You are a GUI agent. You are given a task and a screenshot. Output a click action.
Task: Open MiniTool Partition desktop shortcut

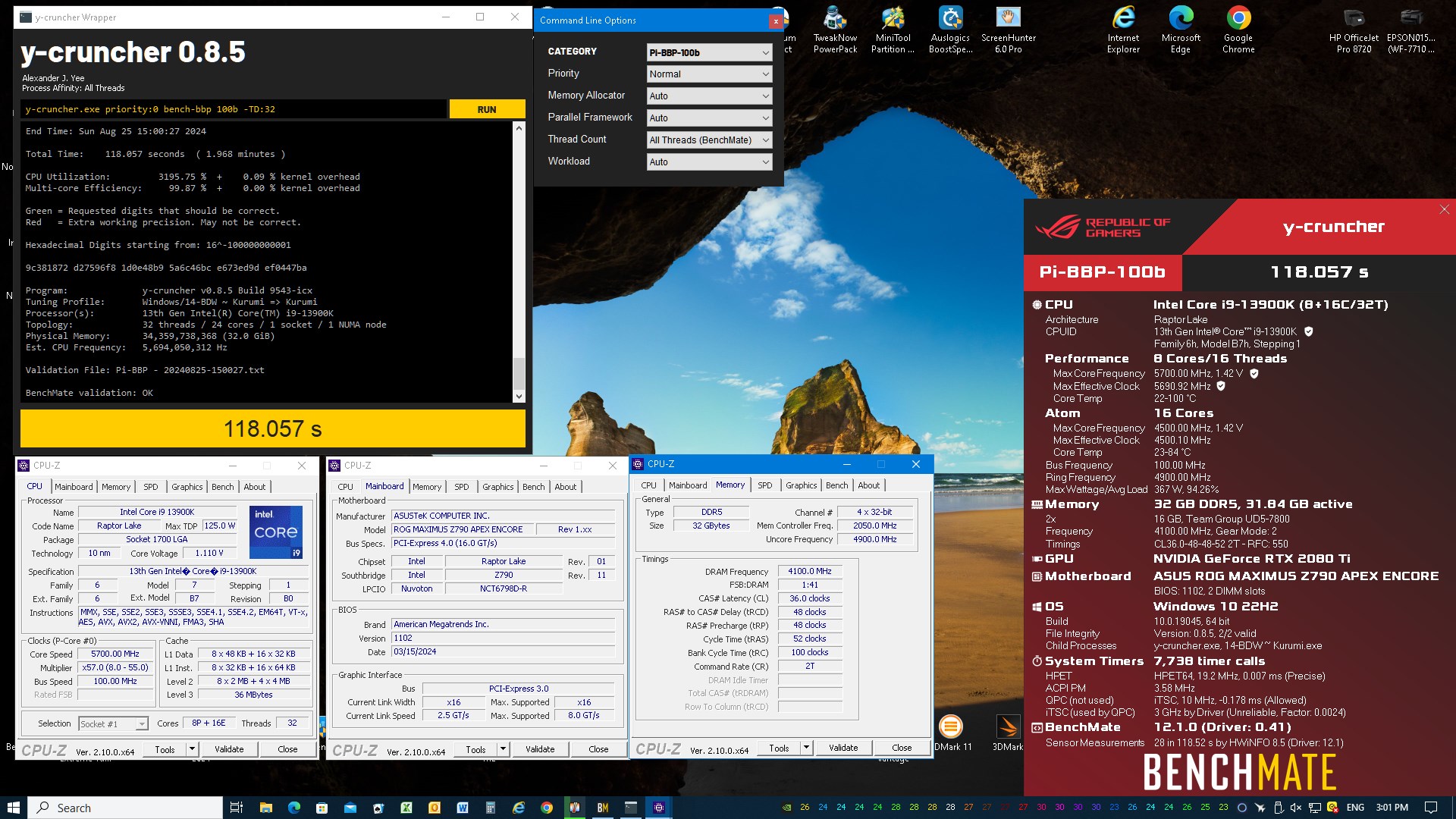click(893, 30)
